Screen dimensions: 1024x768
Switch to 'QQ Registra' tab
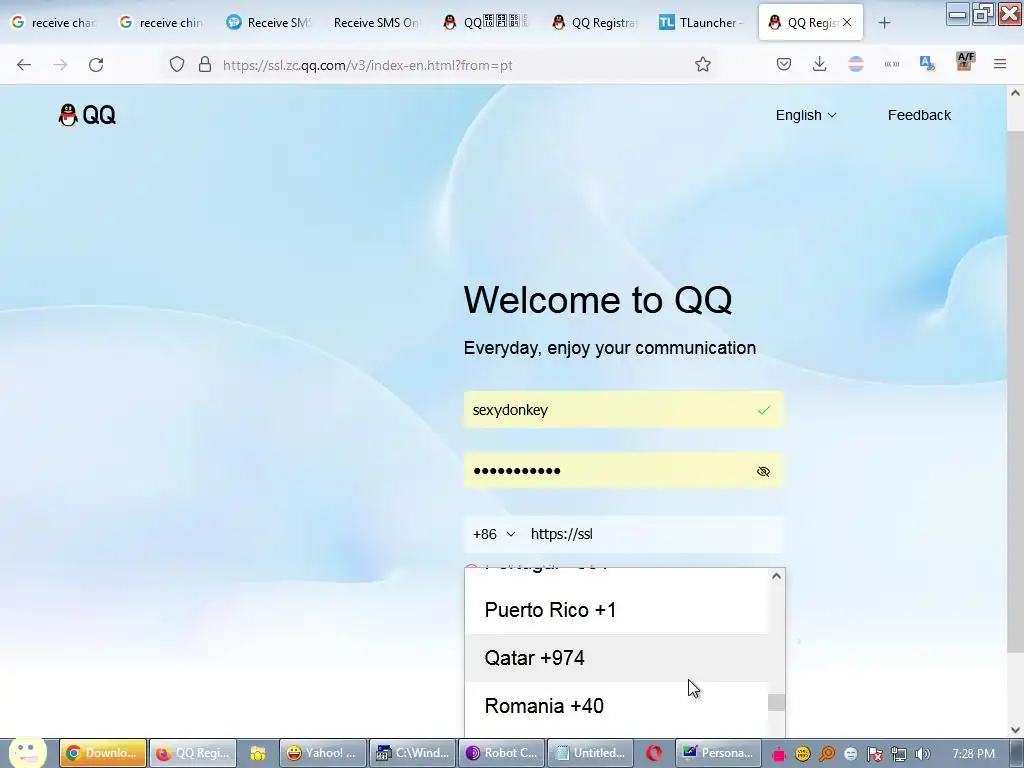594,23
